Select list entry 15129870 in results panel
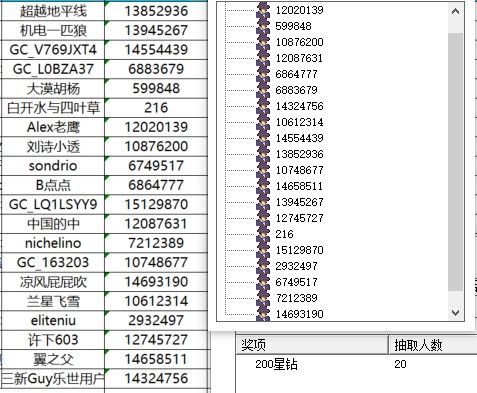Image resolution: width=477 pixels, height=393 pixels. point(299,250)
